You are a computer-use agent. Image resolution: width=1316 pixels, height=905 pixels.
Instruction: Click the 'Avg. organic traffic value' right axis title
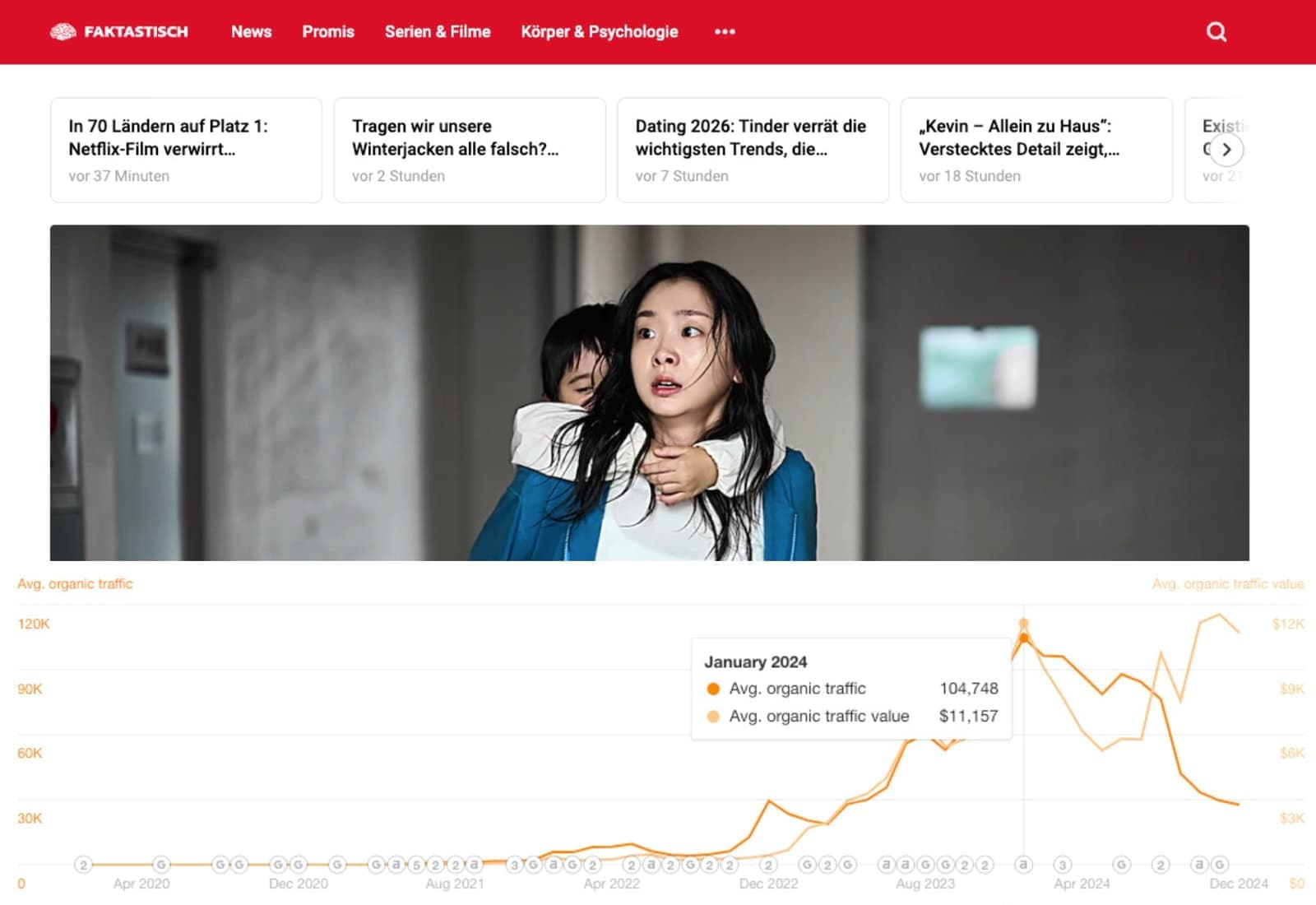click(1228, 584)
